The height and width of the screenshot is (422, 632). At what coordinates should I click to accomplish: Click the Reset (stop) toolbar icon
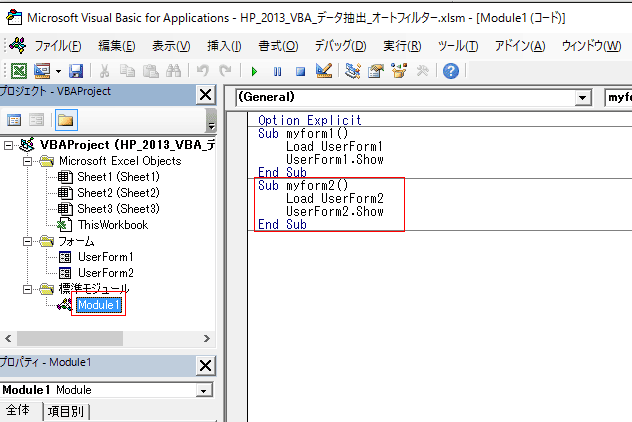pos(299,71)
